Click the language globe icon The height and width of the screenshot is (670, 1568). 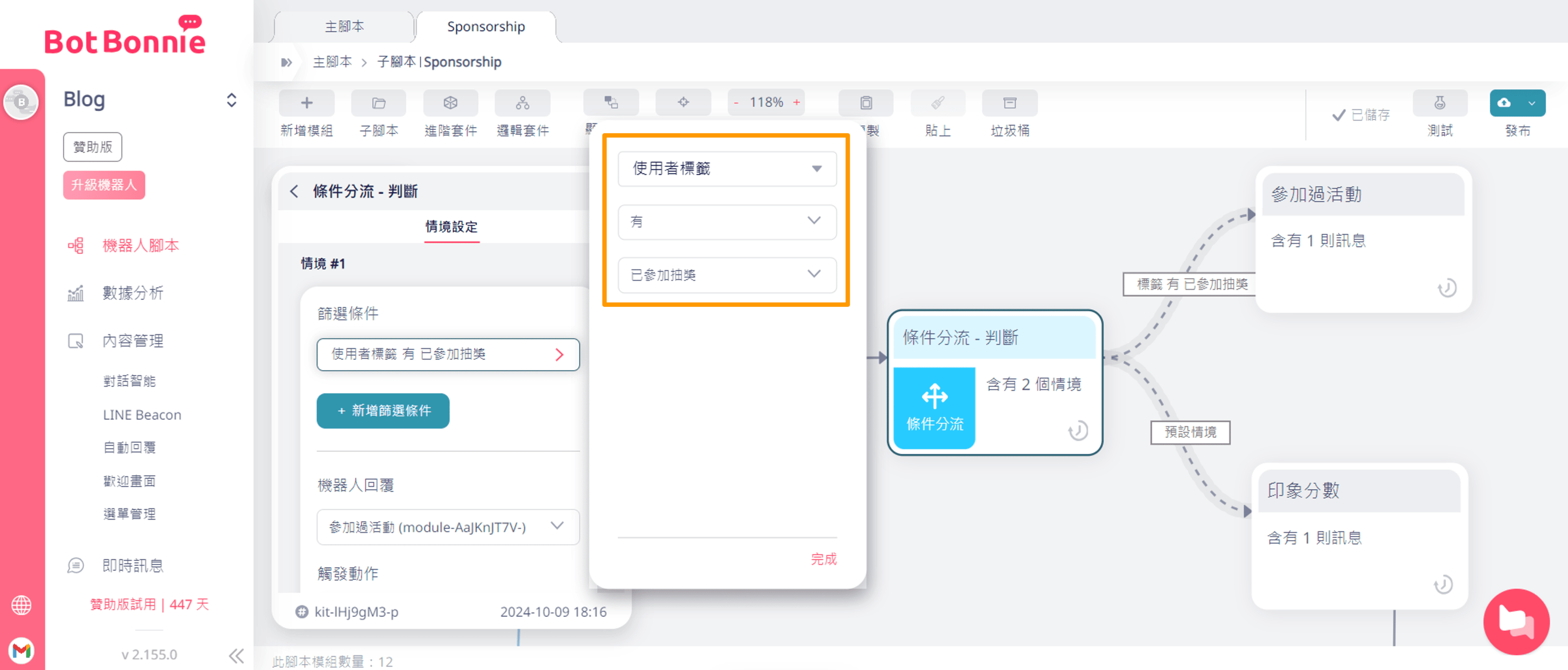point(21,605)
